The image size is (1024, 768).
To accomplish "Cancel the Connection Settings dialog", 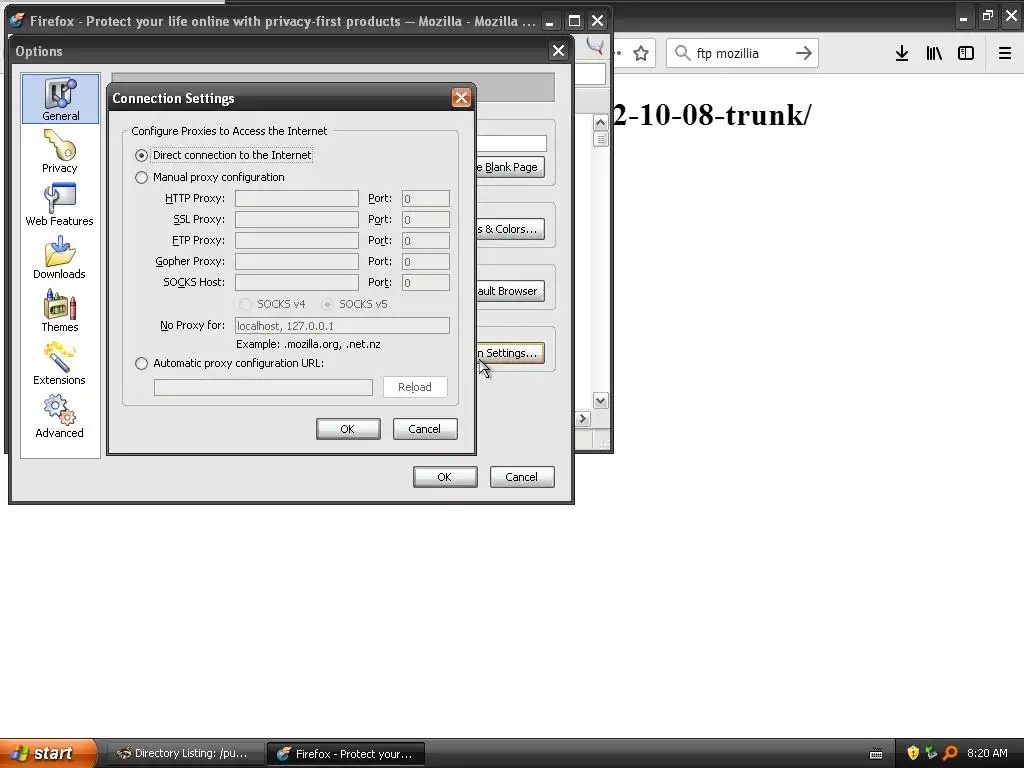I will [425, 429].
